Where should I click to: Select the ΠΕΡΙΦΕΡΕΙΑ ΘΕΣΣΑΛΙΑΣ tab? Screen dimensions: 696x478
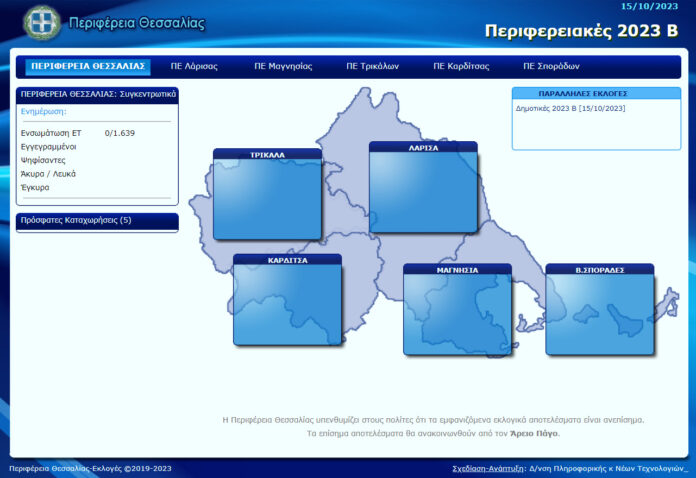[x=88, y=66]
